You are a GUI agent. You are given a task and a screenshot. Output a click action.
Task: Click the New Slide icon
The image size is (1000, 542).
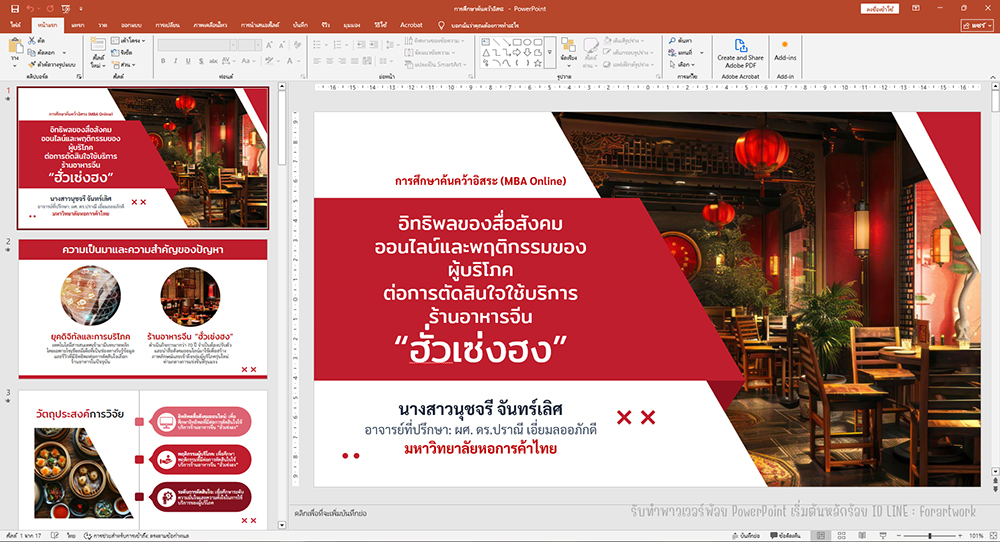(98, 44)
